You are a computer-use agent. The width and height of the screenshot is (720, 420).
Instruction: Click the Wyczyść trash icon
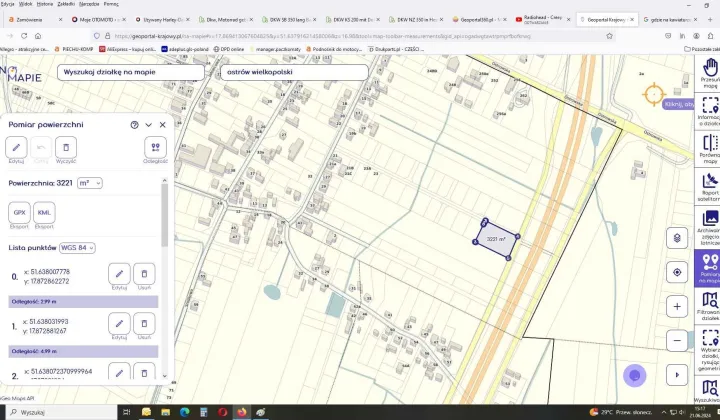pos(66,147)
